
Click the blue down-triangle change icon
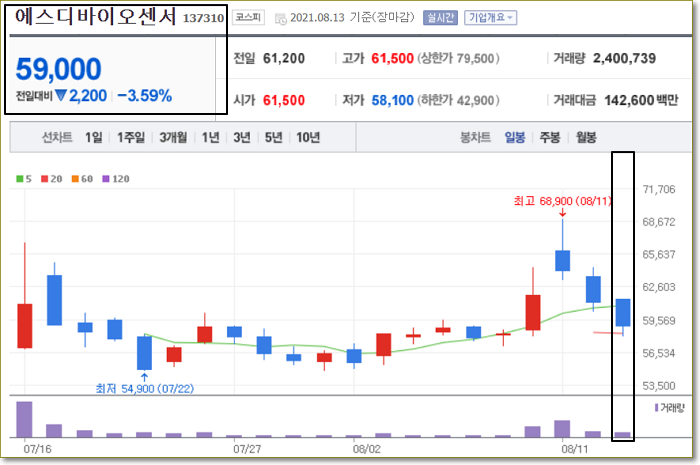pyautogui.click(x=61, y=95)
